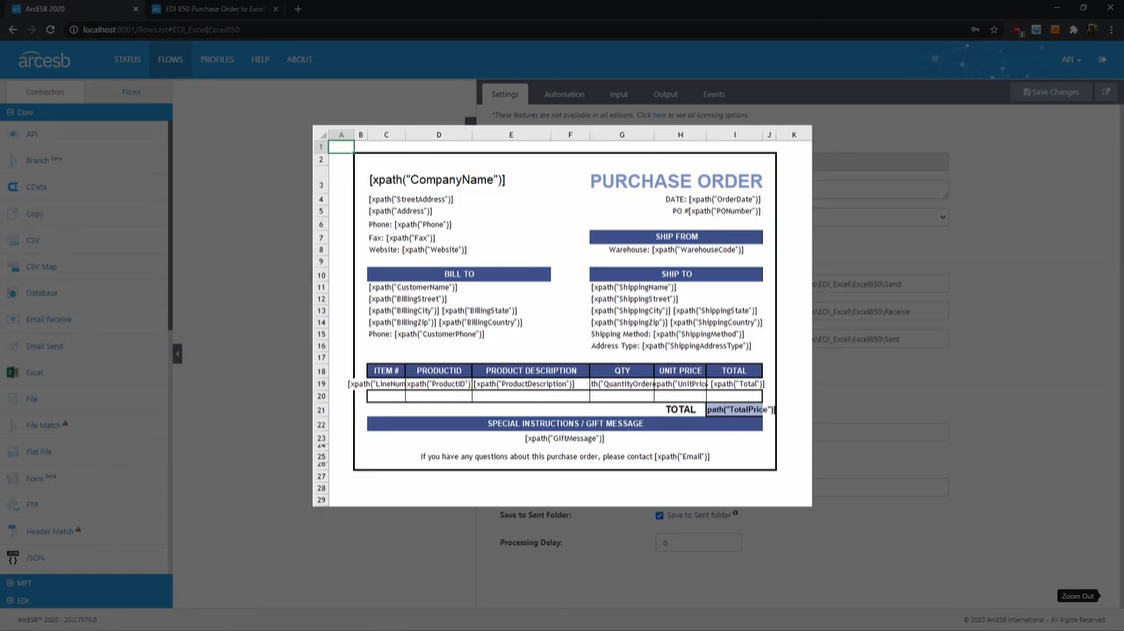
Task: Switch to the Automation tab
Action: [564, 94]
